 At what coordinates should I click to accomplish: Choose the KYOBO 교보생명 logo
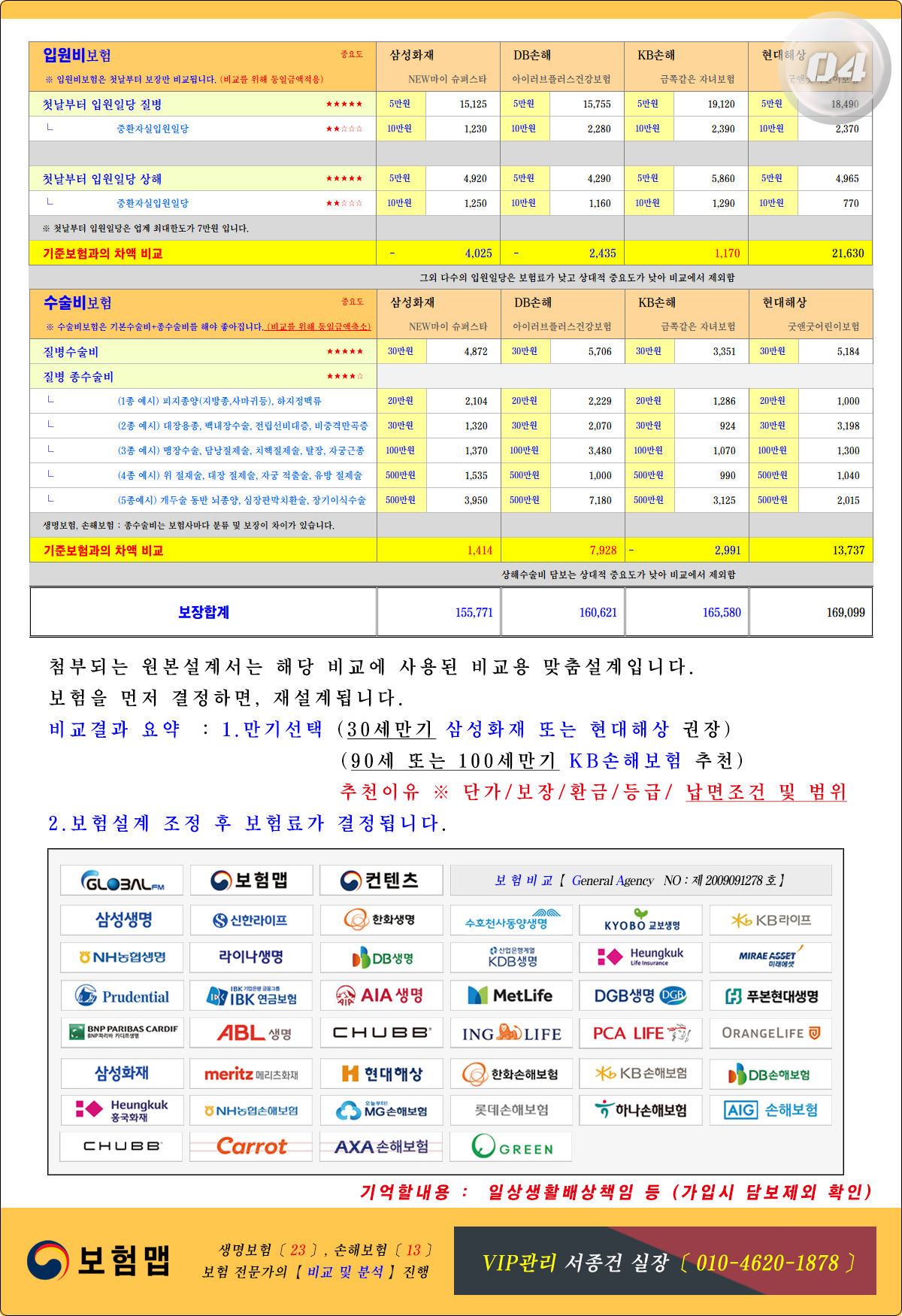pyautogui.click(x=641, y=920)
